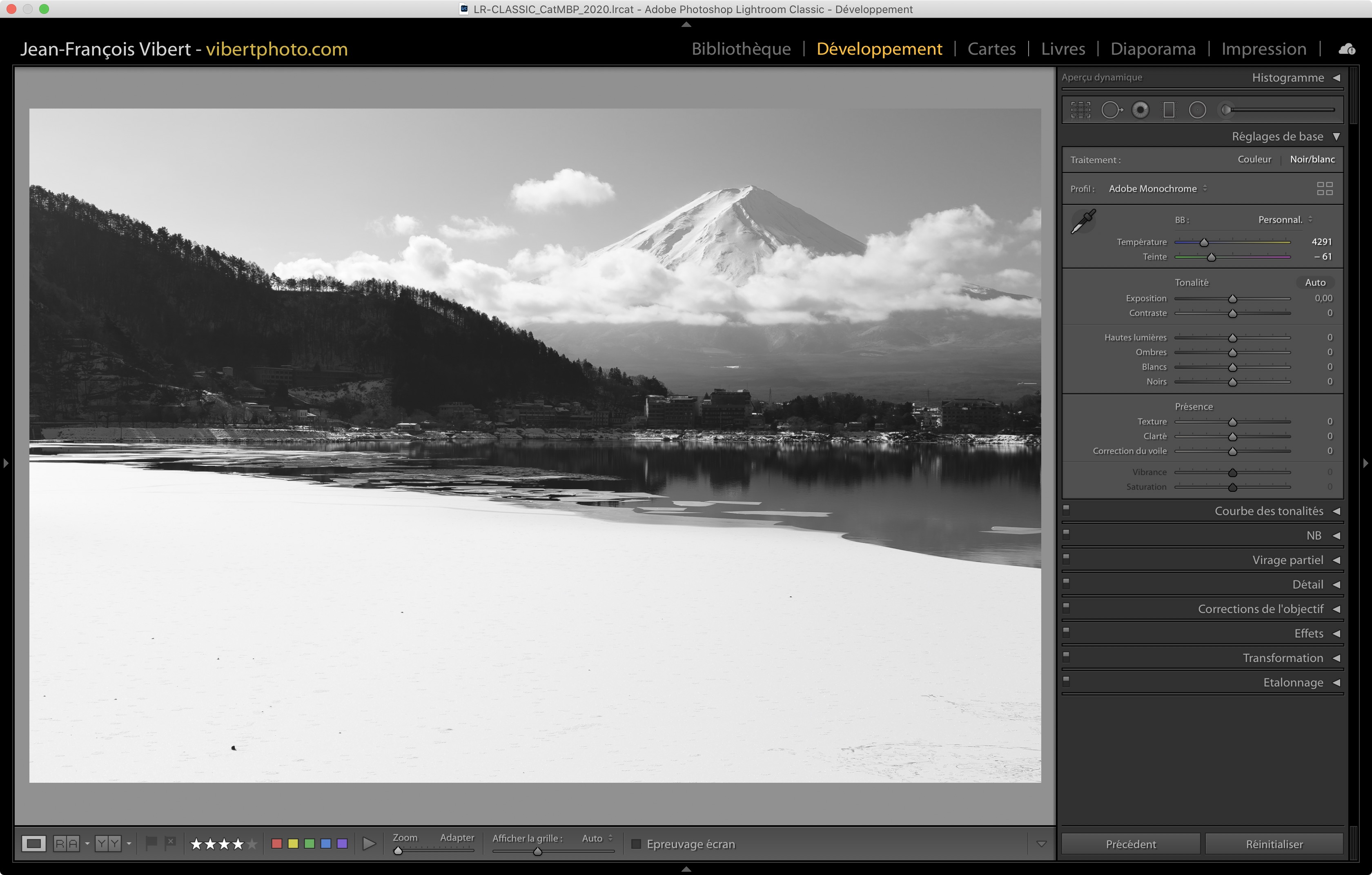Expand the Effets panel

tap(1308, 633)
